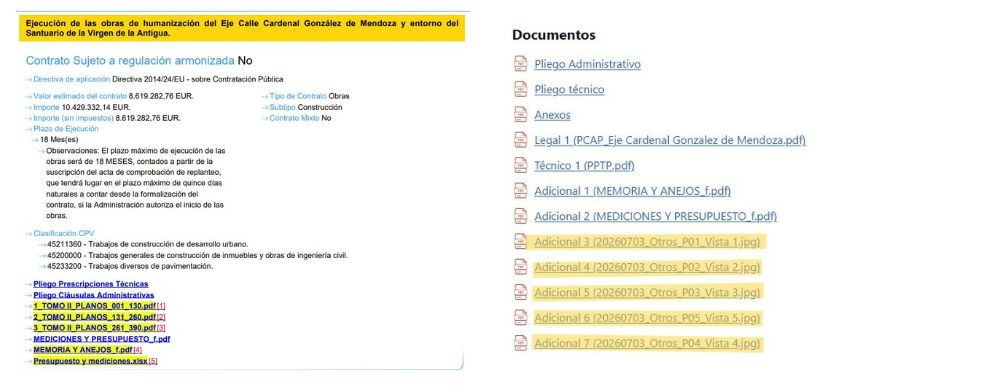Click the 'Contrato Mixto' label
This screenshot has height=392, width=1000.
[x=294, y=118]
